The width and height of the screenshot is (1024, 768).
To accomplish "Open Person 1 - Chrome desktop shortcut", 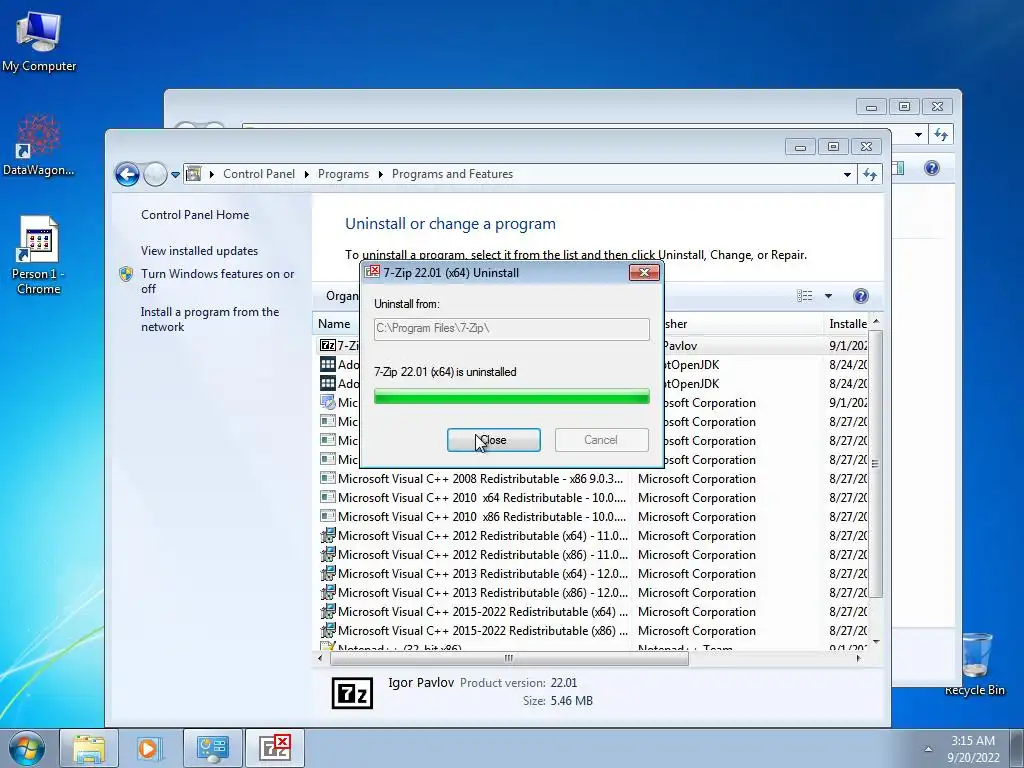I will click(x=39, y=255).
